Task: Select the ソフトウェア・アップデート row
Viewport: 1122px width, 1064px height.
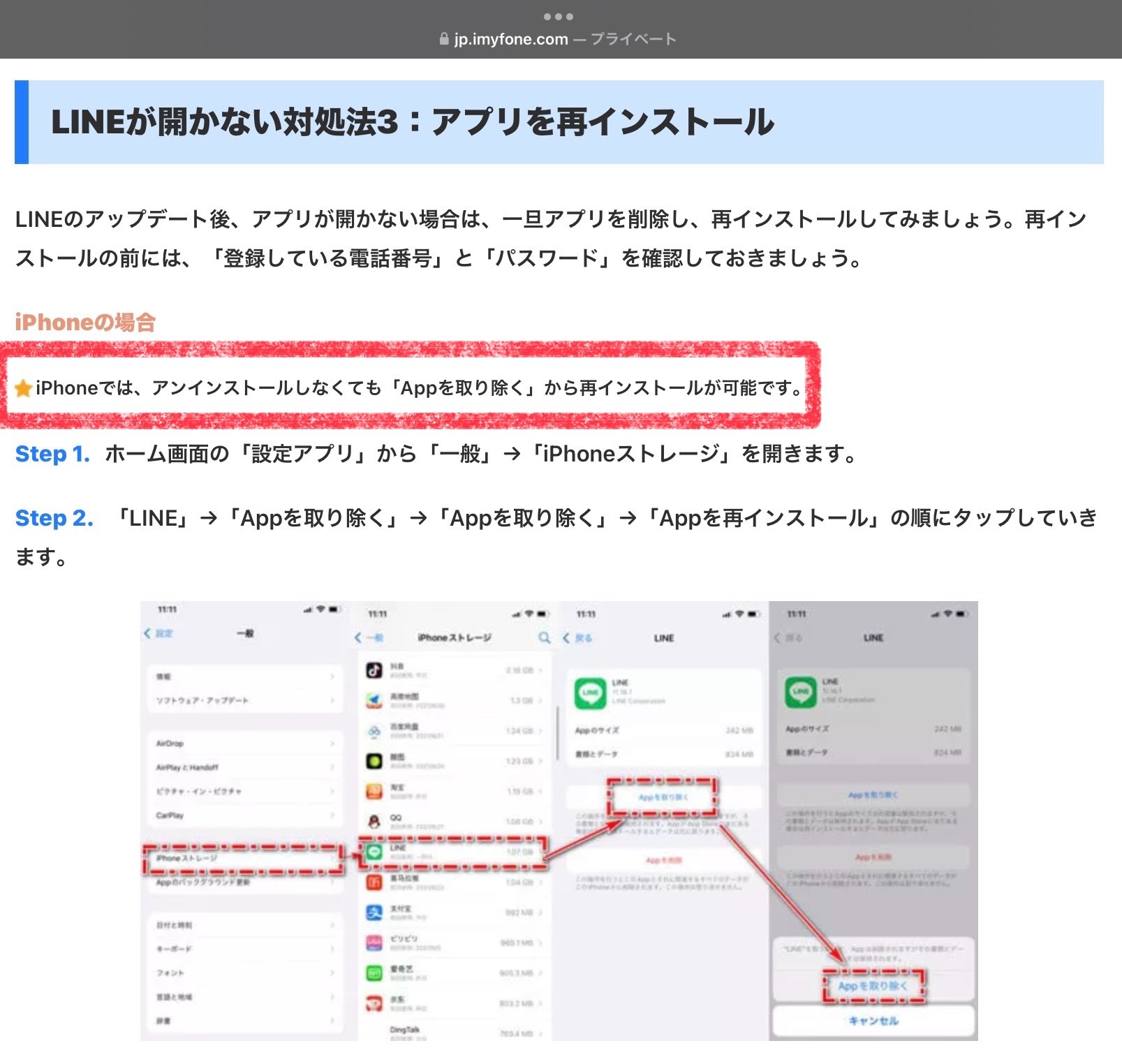Action: coord(244,700)
